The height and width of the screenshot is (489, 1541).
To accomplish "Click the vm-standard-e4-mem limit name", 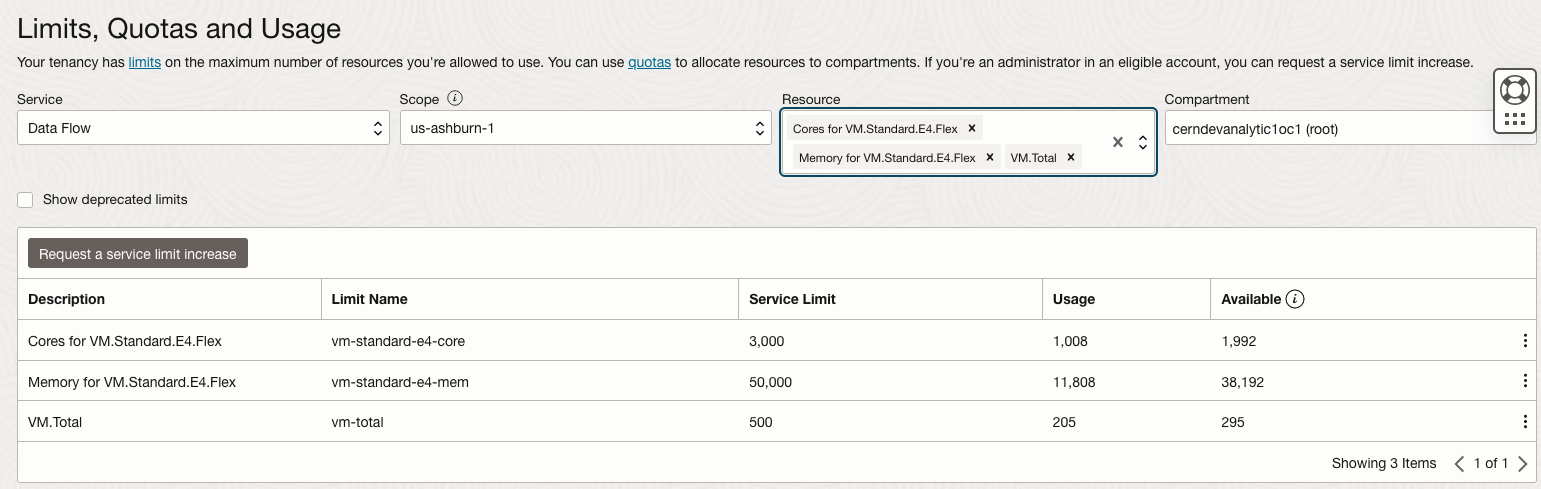I will 400,381.
